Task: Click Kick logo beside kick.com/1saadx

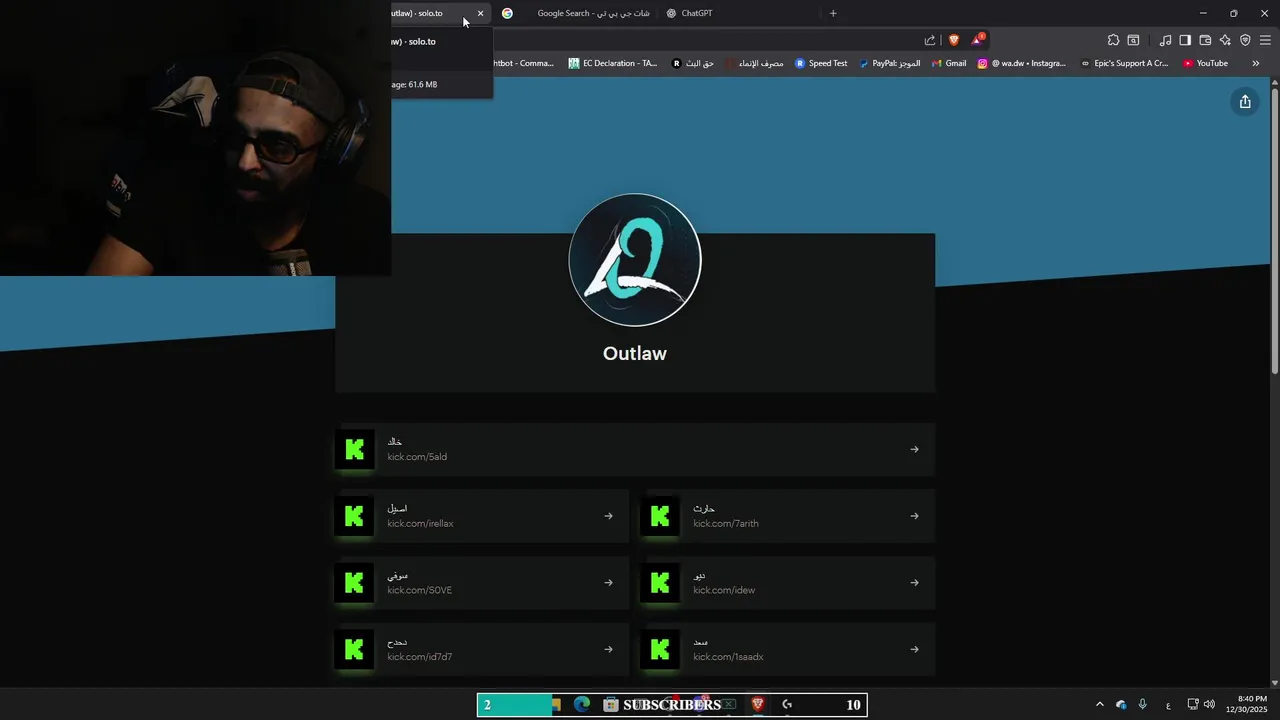Action: click(x=660, y=650)
